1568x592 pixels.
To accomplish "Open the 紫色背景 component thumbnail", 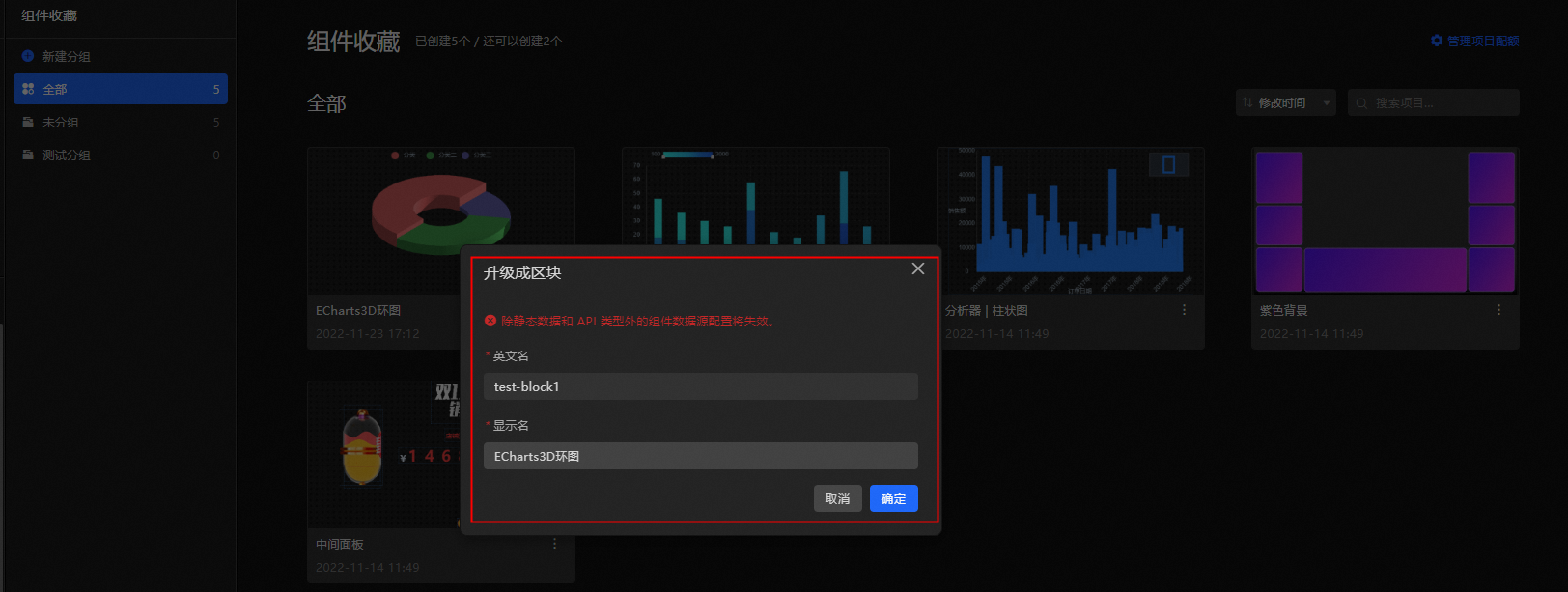I will coord(1386,221).
